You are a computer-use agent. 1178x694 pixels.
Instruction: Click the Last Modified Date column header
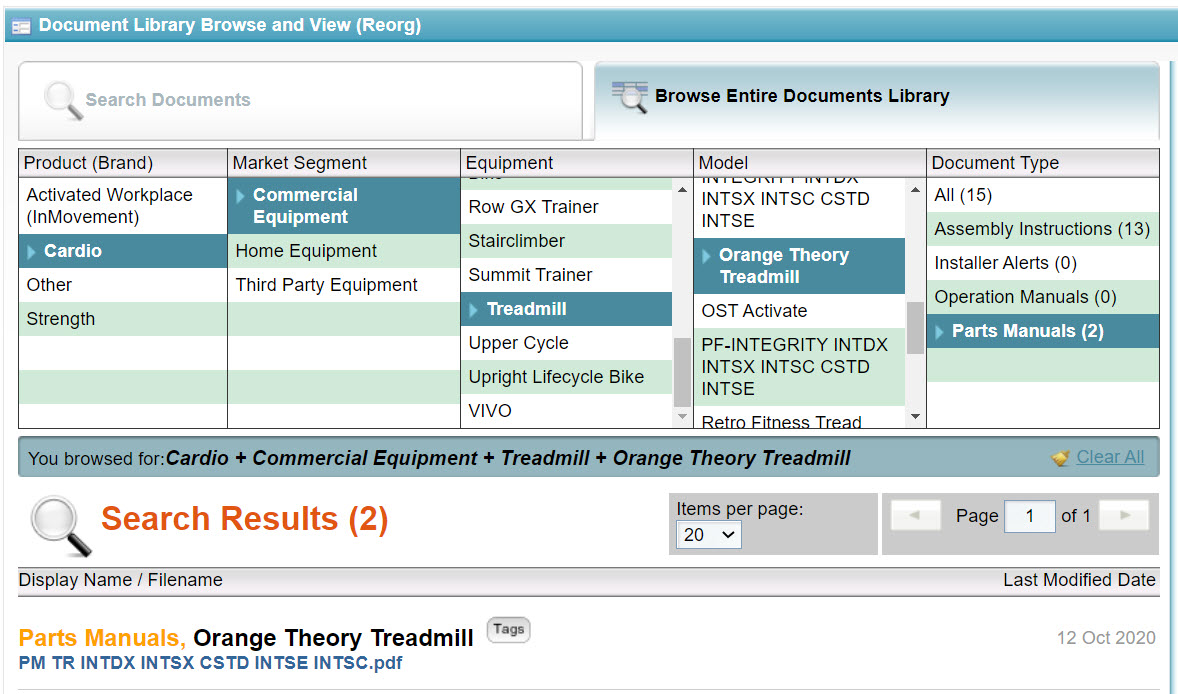tap(1079, 580)
